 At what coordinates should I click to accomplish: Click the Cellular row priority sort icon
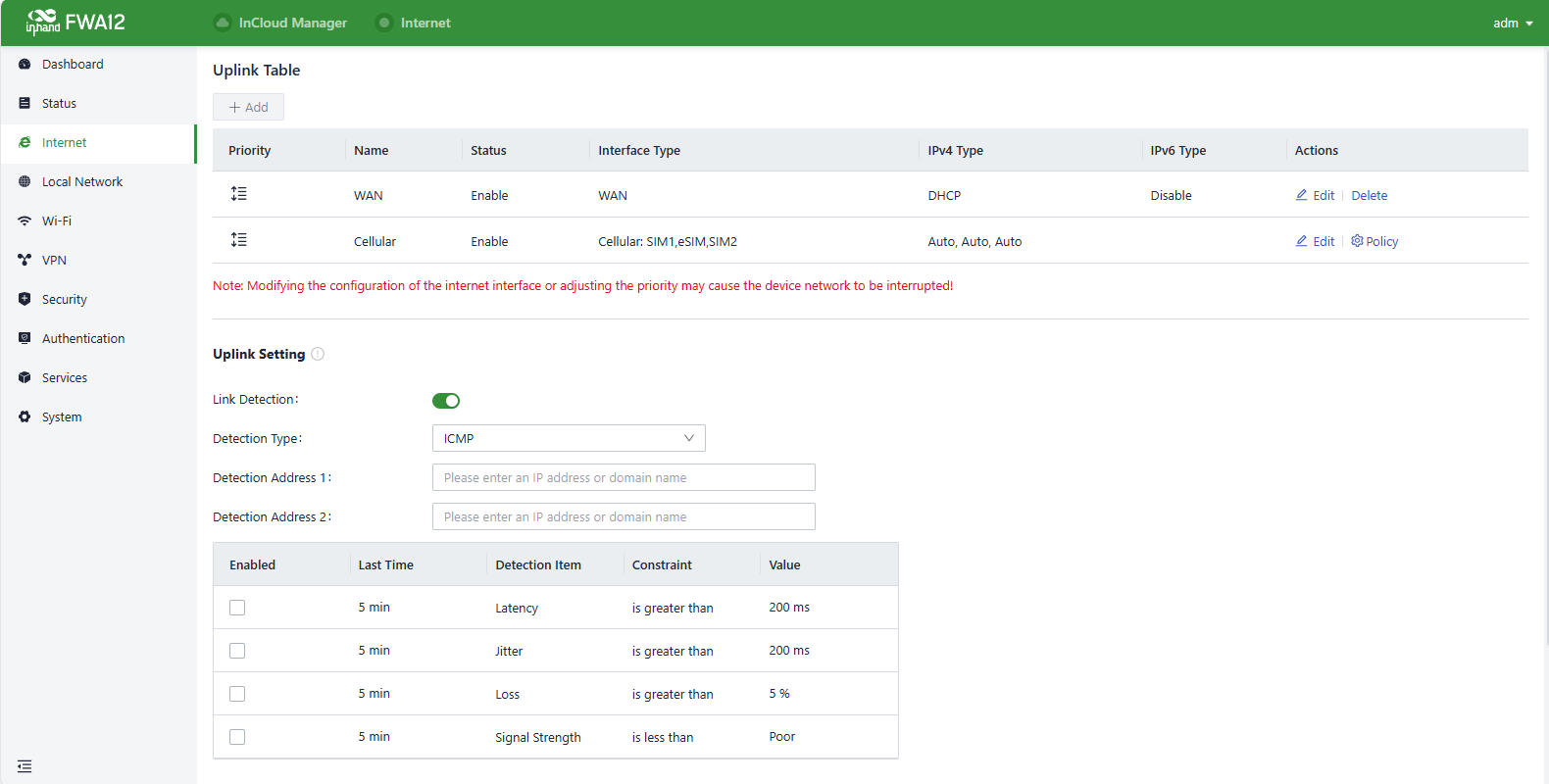[238, 240]
